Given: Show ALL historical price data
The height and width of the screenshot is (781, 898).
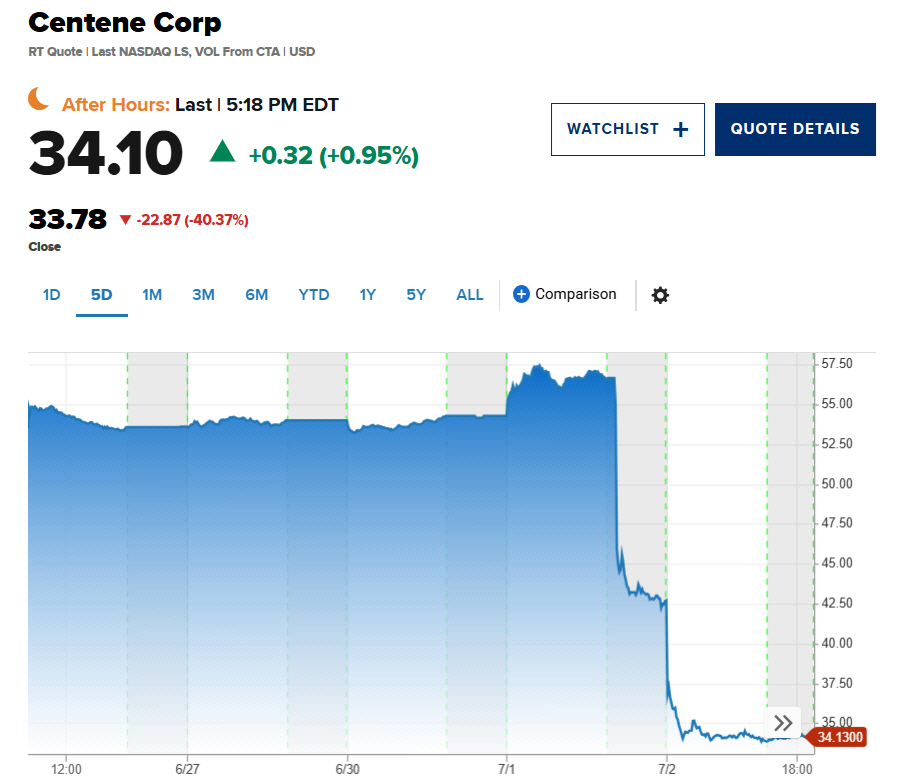Looking at the screenshot, I should 470,295.
